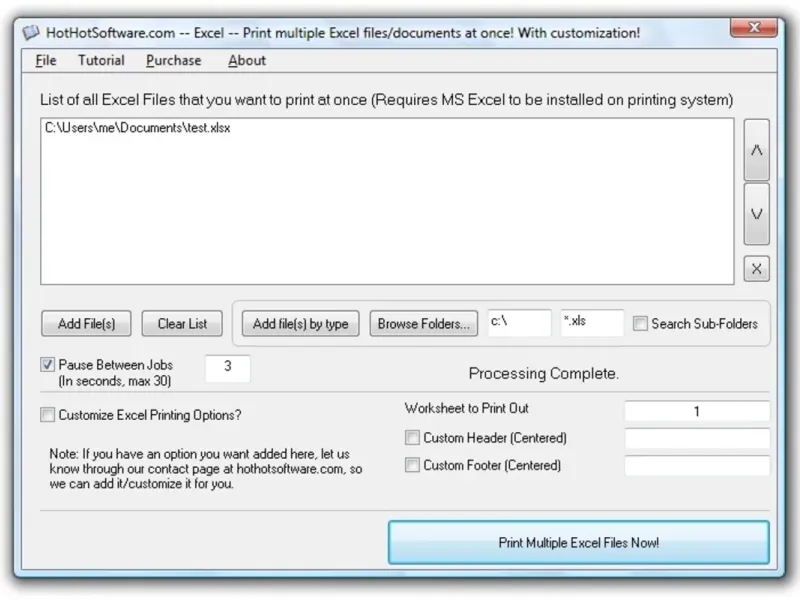800x600 pixels.
Task: Click the app icon in the title bar
Action: point(31,33)
